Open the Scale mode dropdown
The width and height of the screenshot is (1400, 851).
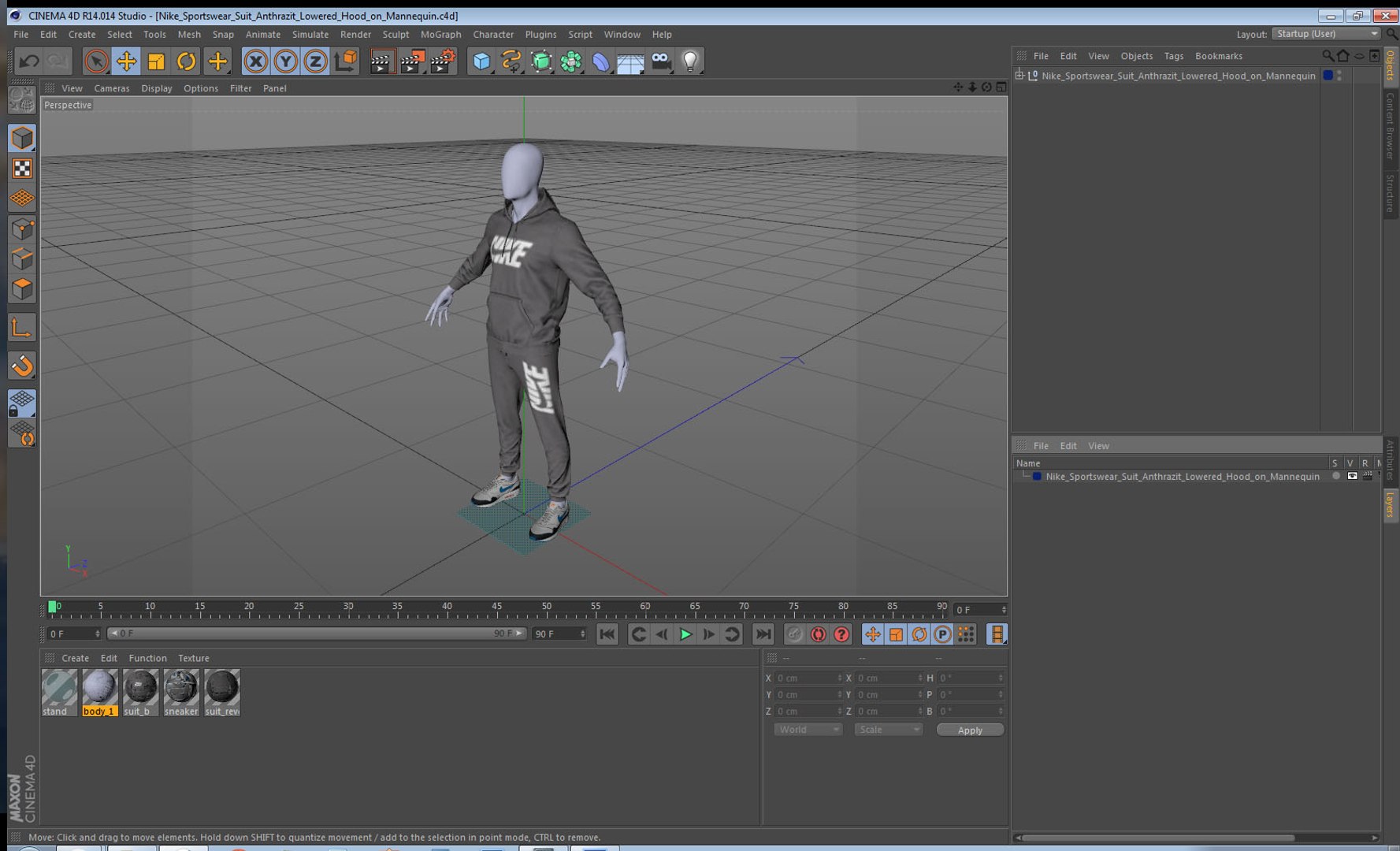pos(888,730)
